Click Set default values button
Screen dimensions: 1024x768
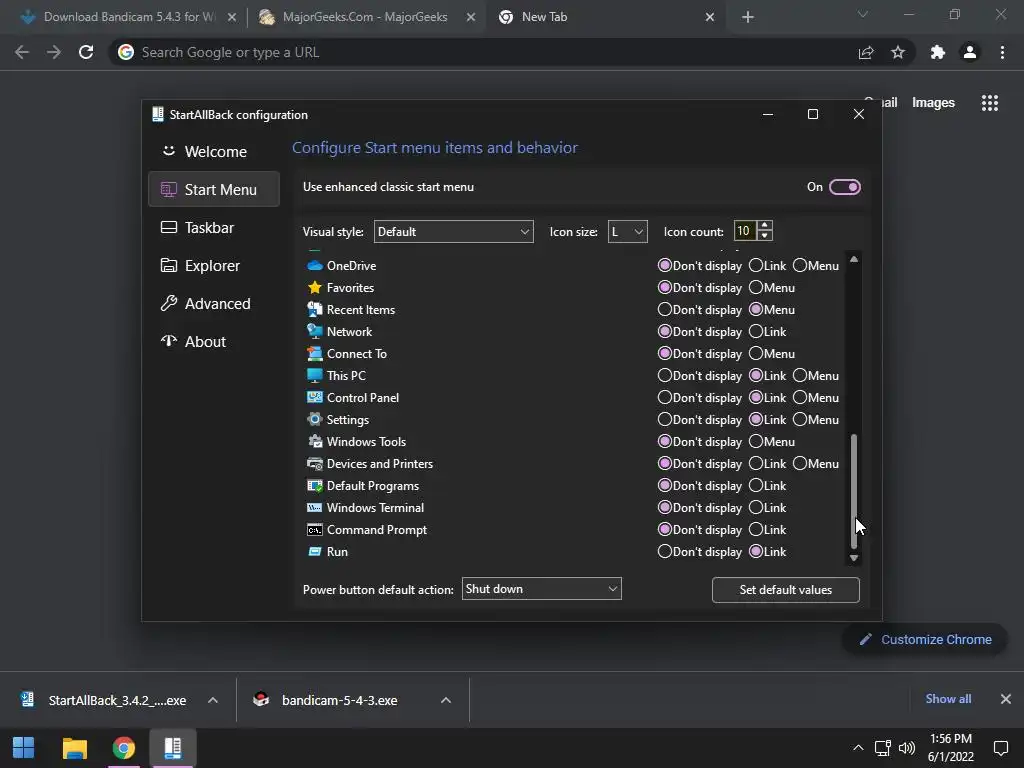click(786, 590)
